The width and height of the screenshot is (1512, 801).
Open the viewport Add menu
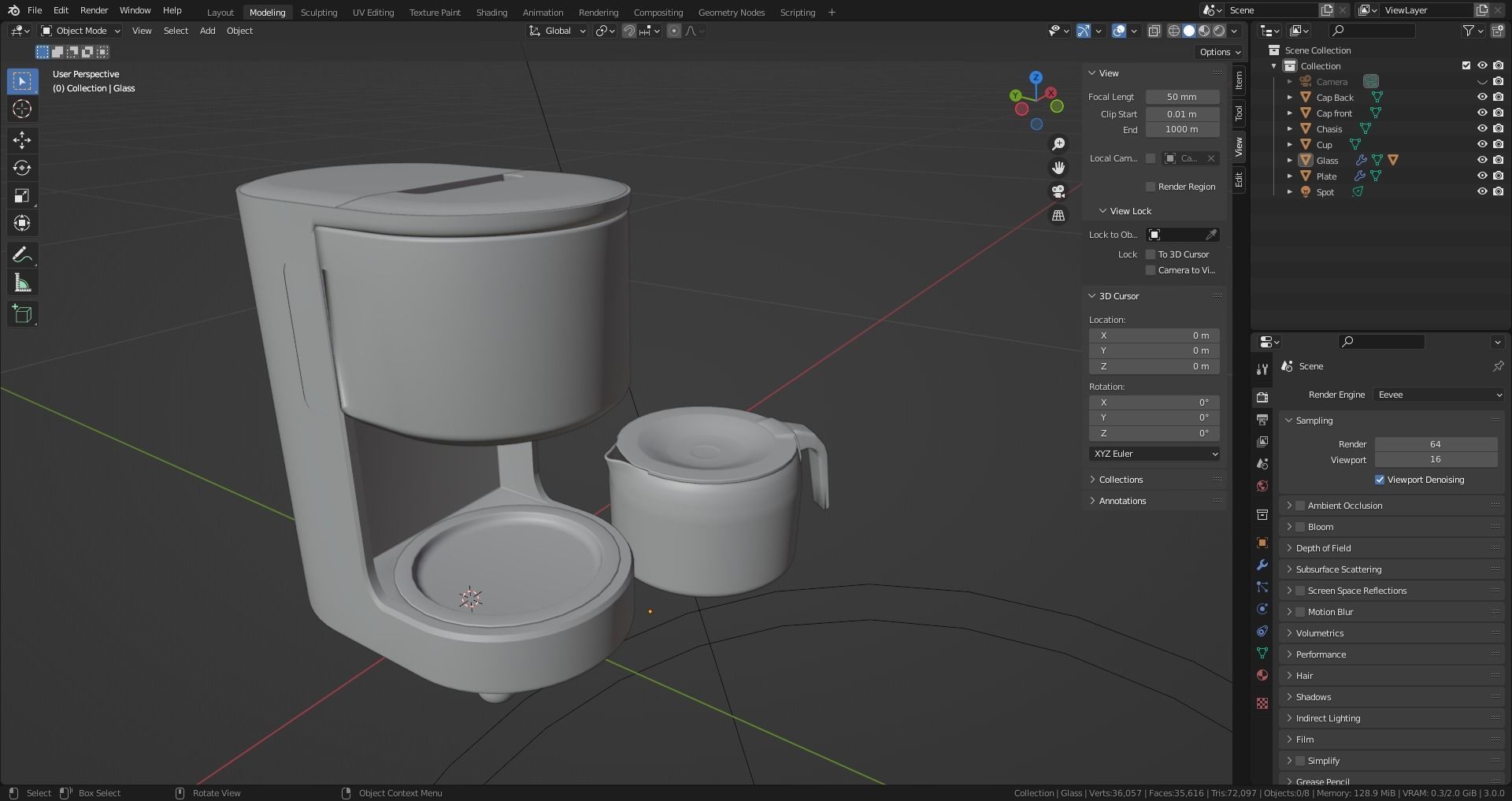[x=207, y=31]
